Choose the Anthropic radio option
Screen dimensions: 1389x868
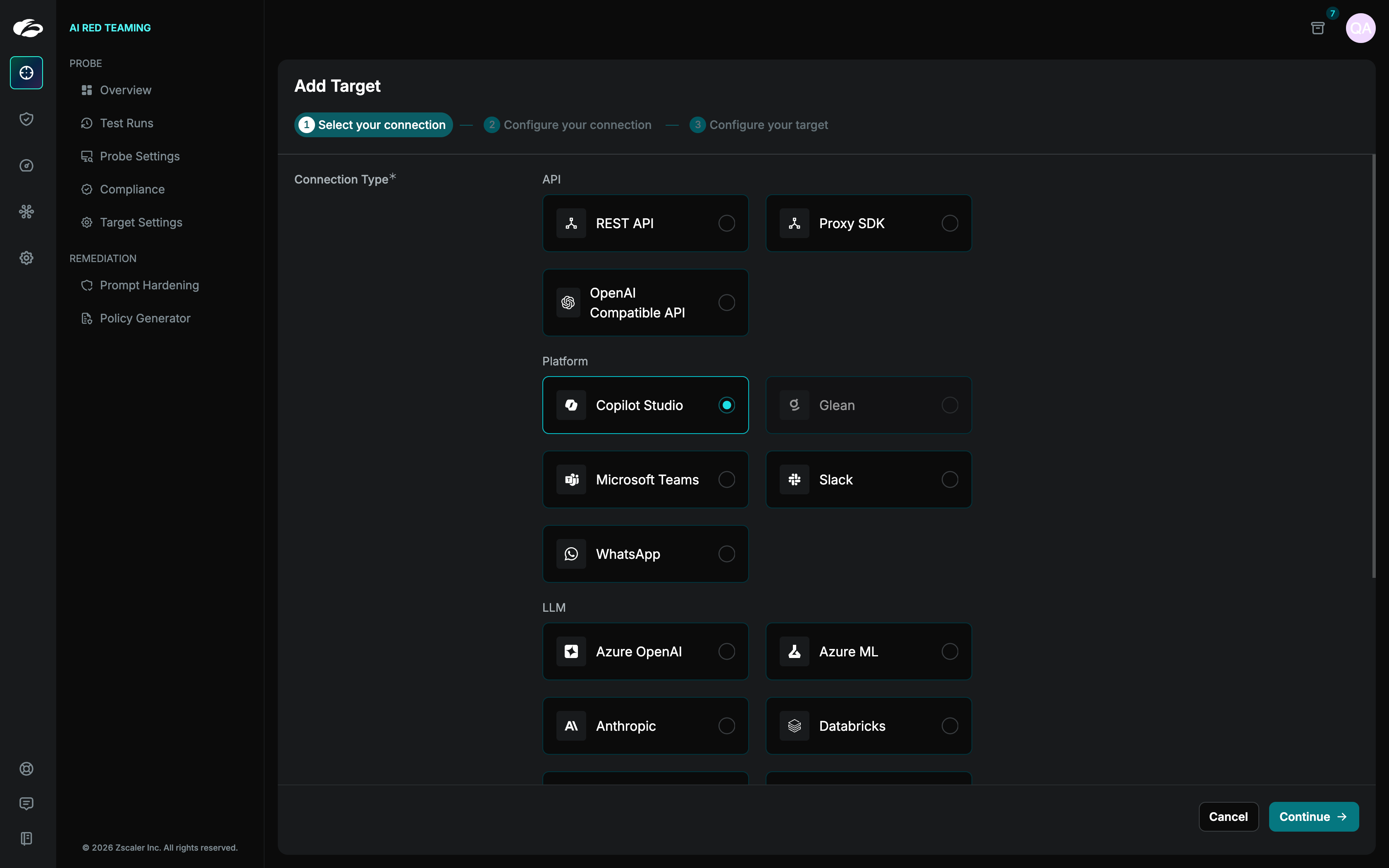(726, 726)
